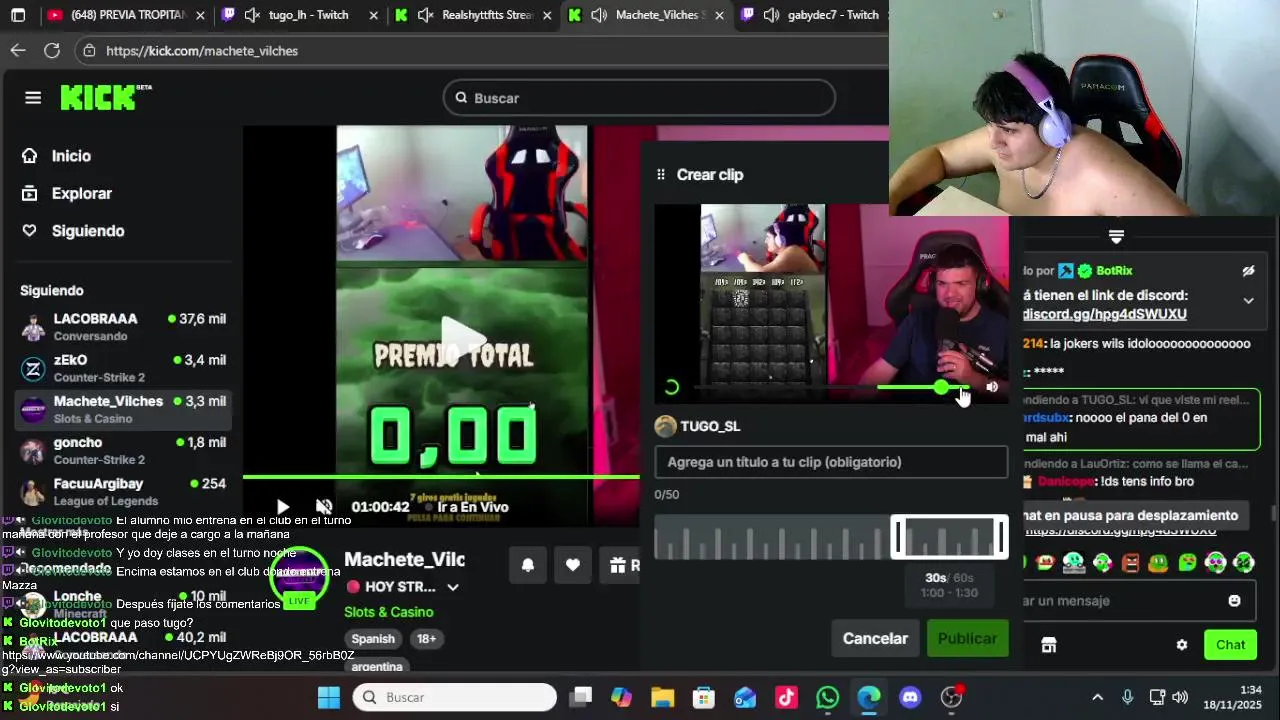Grab the Crear clip drag handle

coord(660,174)
